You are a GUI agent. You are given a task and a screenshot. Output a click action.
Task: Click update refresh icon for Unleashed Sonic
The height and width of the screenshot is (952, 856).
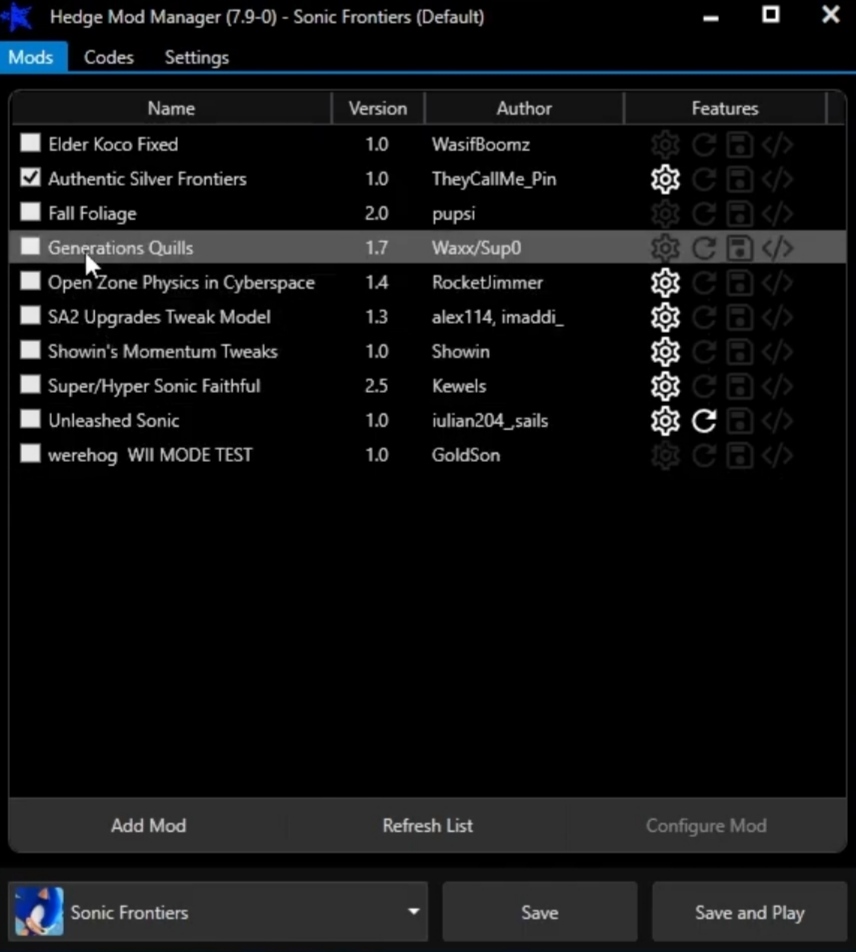(x=704, y=421)
